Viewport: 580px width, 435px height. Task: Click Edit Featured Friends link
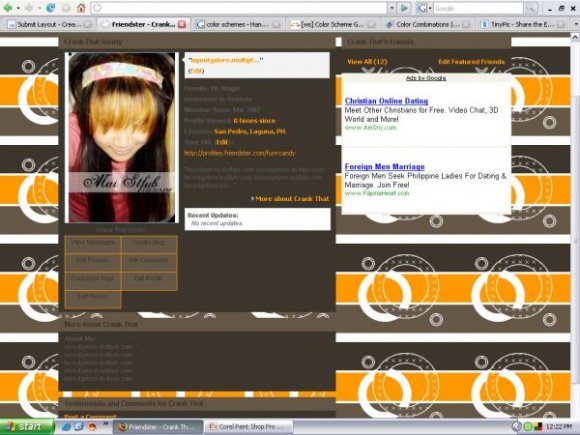[472, 62]
